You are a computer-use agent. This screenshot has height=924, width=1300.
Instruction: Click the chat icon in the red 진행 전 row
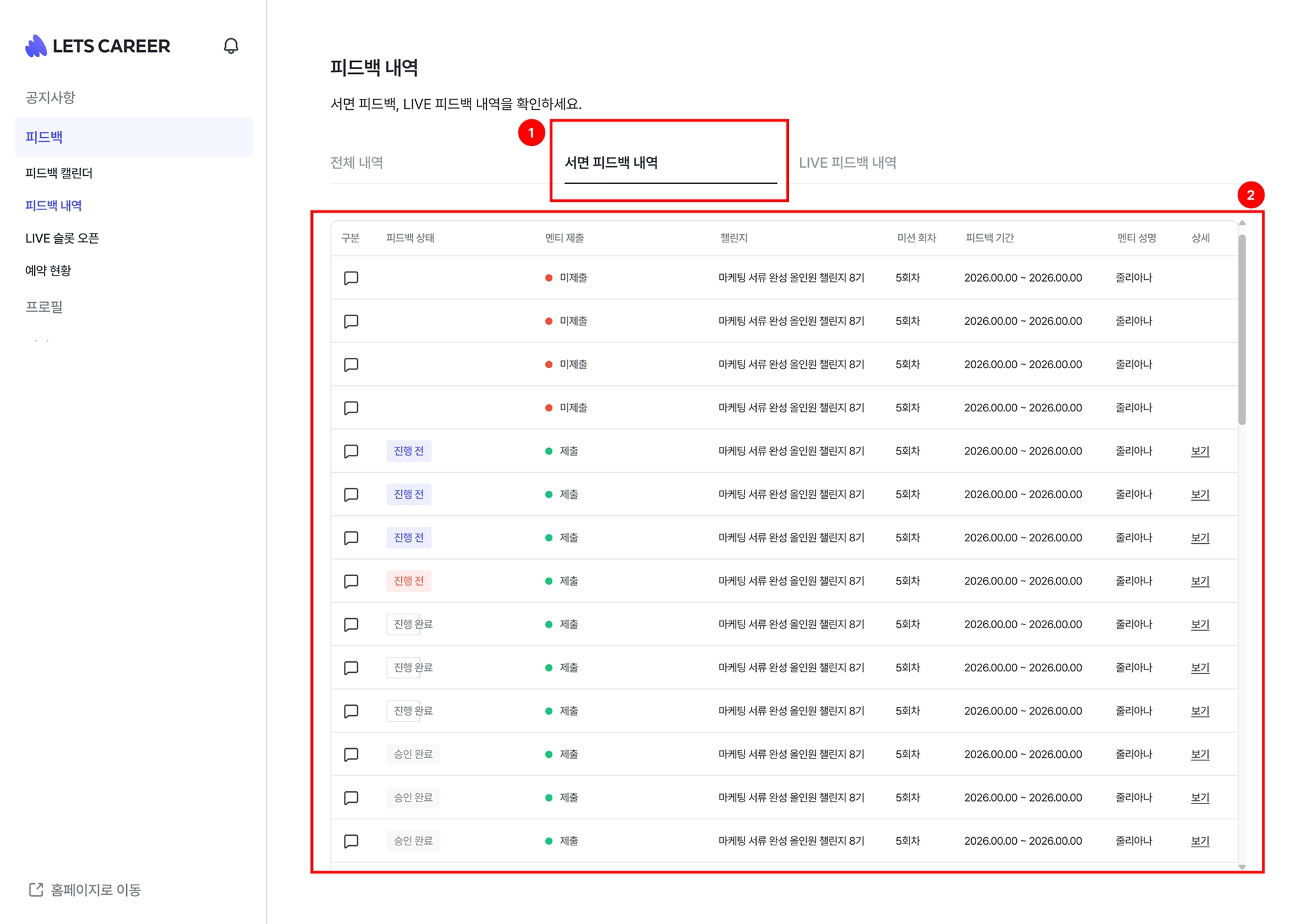(351, 581)
